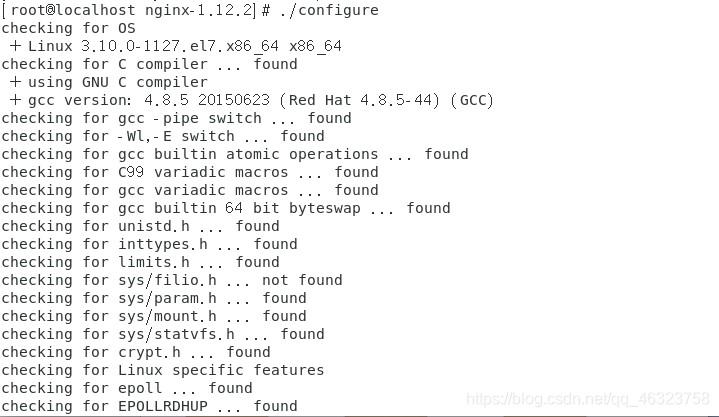Click the "gcc builtin atomic operations" line
Image resolution: width=719 pixels, height=417 pixels.
coord(235,154)
